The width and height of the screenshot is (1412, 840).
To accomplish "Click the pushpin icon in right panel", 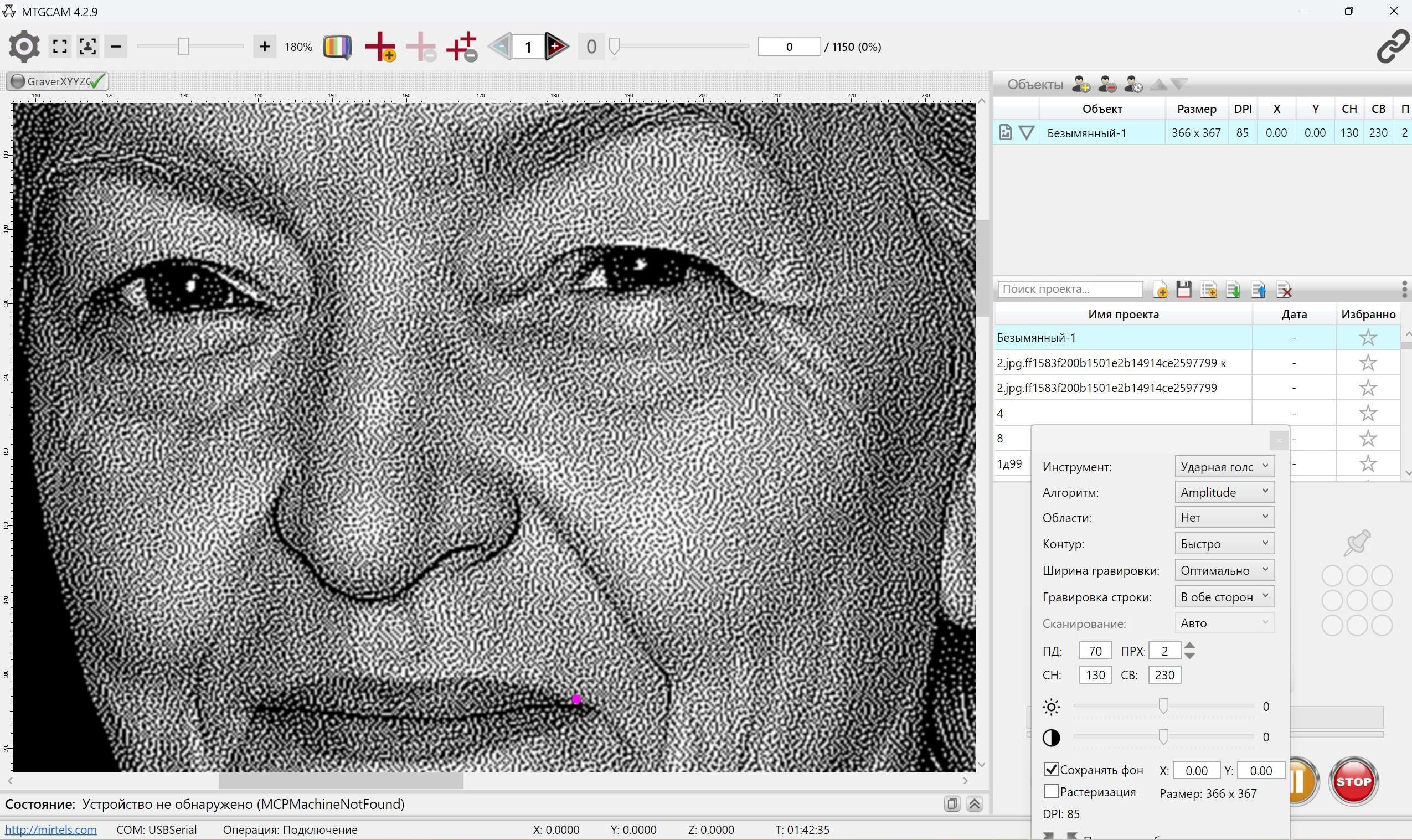I will 1358,542.
